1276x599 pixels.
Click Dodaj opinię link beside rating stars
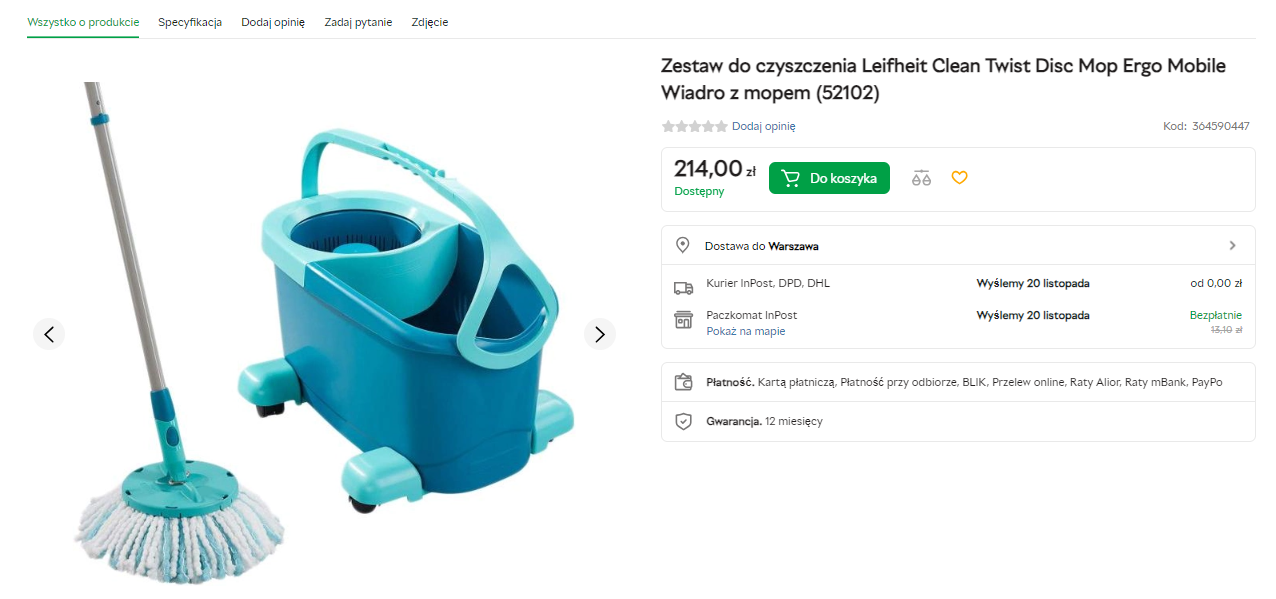pyautogui.click(x=763, y=126)
